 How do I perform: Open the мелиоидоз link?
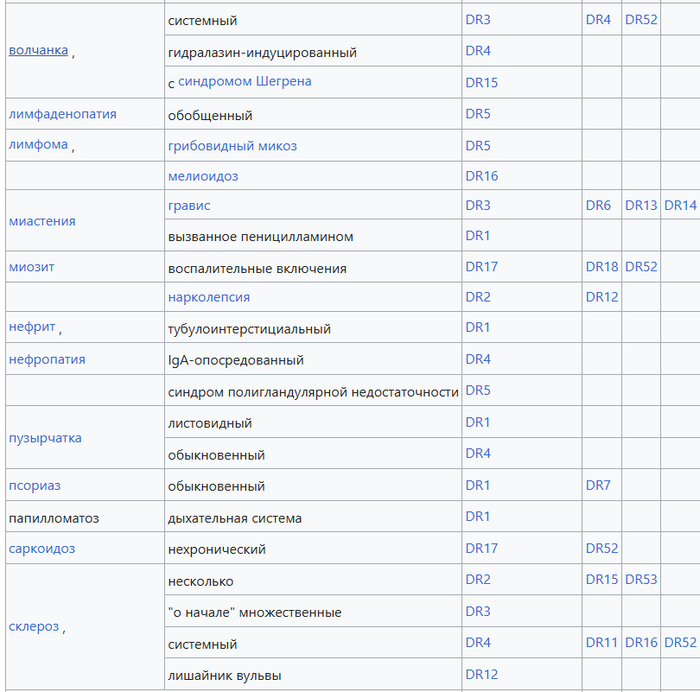coord(203,176)
